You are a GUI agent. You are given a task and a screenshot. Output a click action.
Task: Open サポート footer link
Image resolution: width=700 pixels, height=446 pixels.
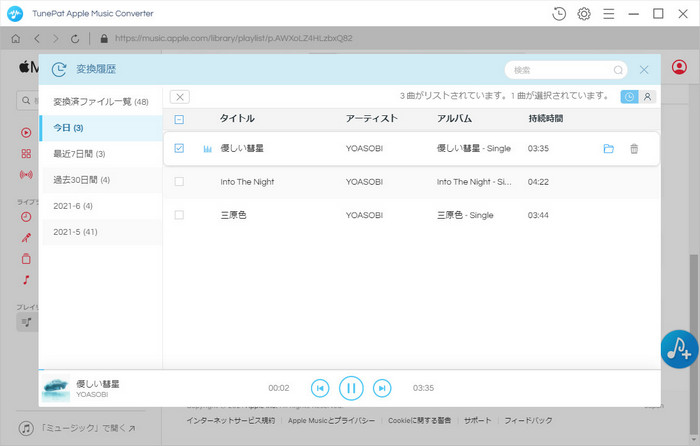tap(478, 421)
